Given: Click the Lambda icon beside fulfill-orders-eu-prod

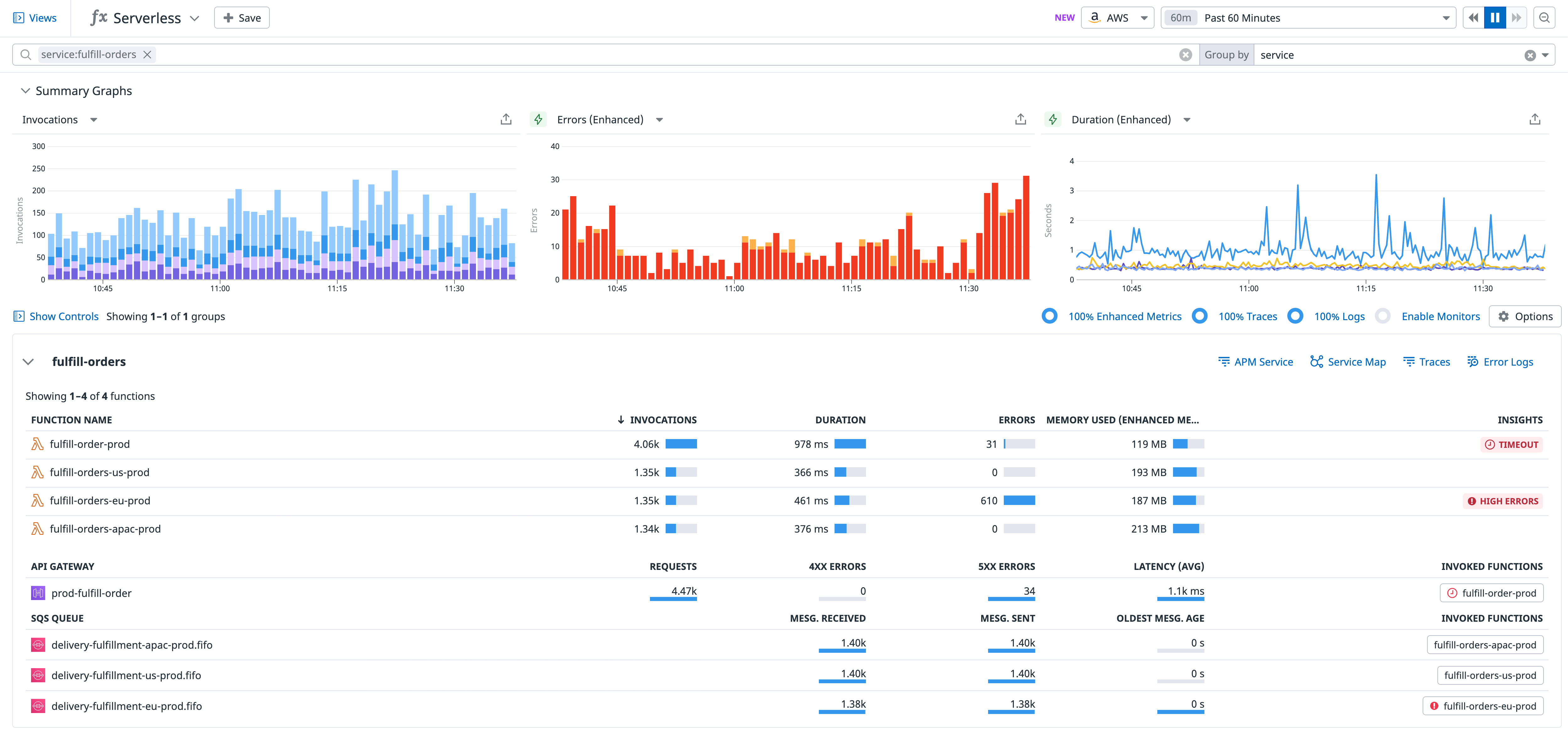Looking at the screenshot, I should pyautogui.click(x=37, y=500).
